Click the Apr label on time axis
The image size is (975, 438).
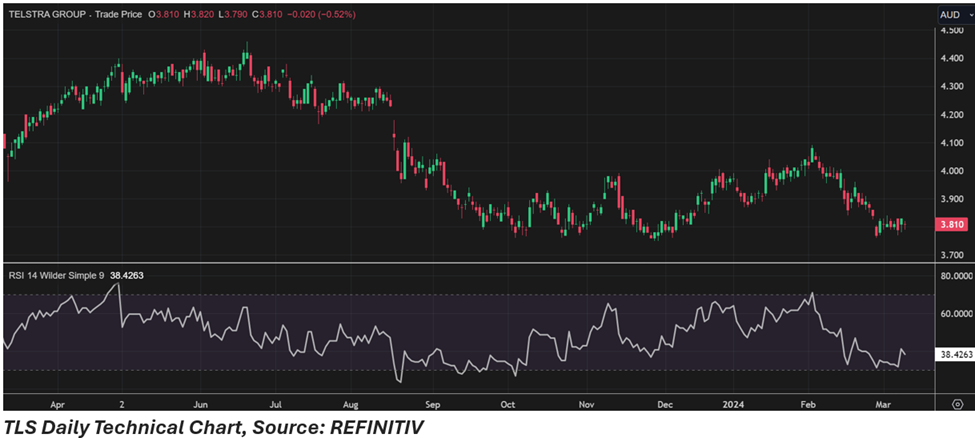57,404
